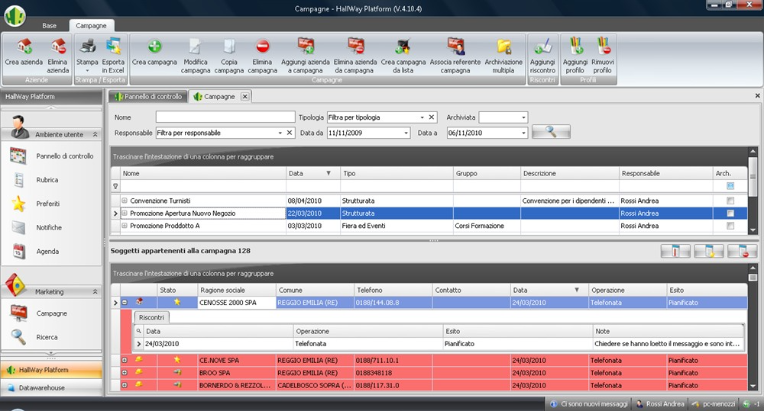This screenshot has height=411, width=764.
Task: Click the search magnifier button
Action: click(x=551, y=131)
